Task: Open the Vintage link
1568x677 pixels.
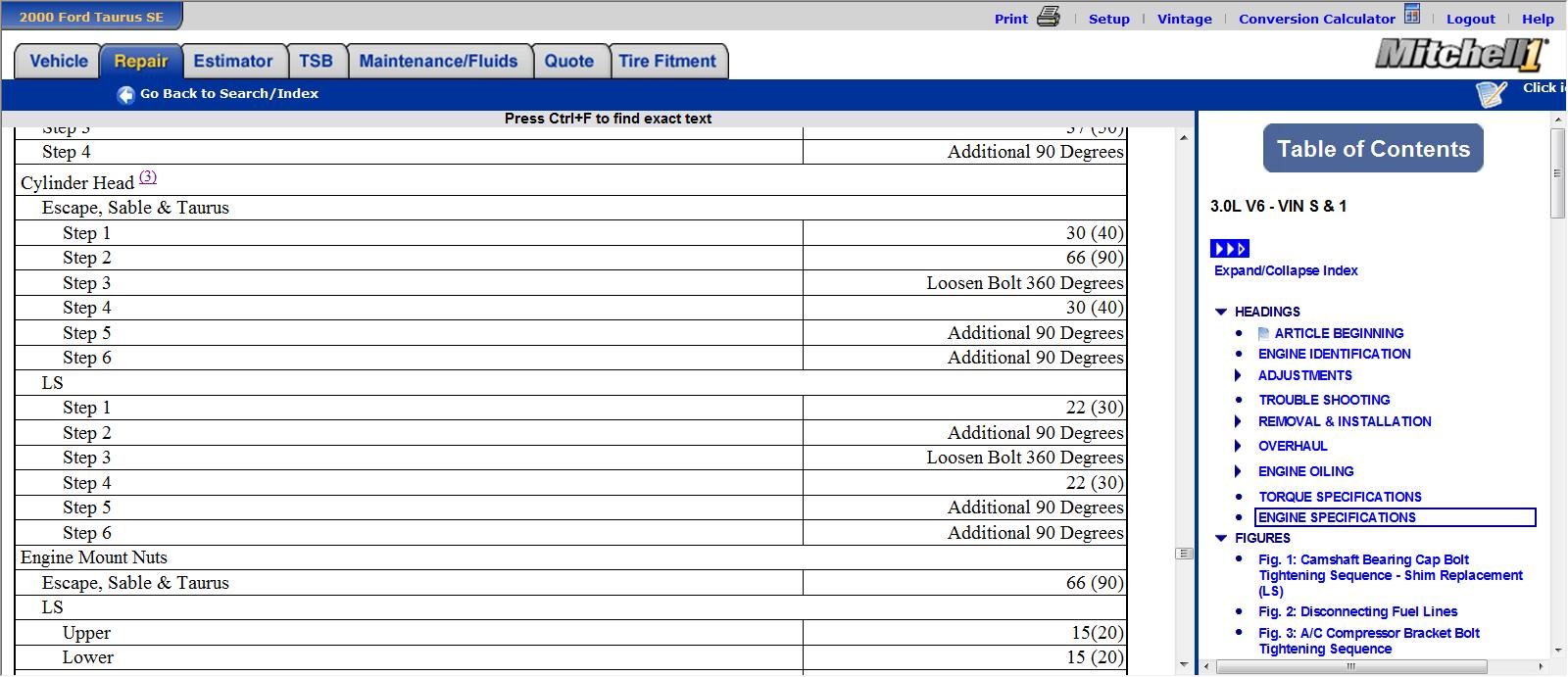Action: pyautogui.click(x=1185, y=19)
